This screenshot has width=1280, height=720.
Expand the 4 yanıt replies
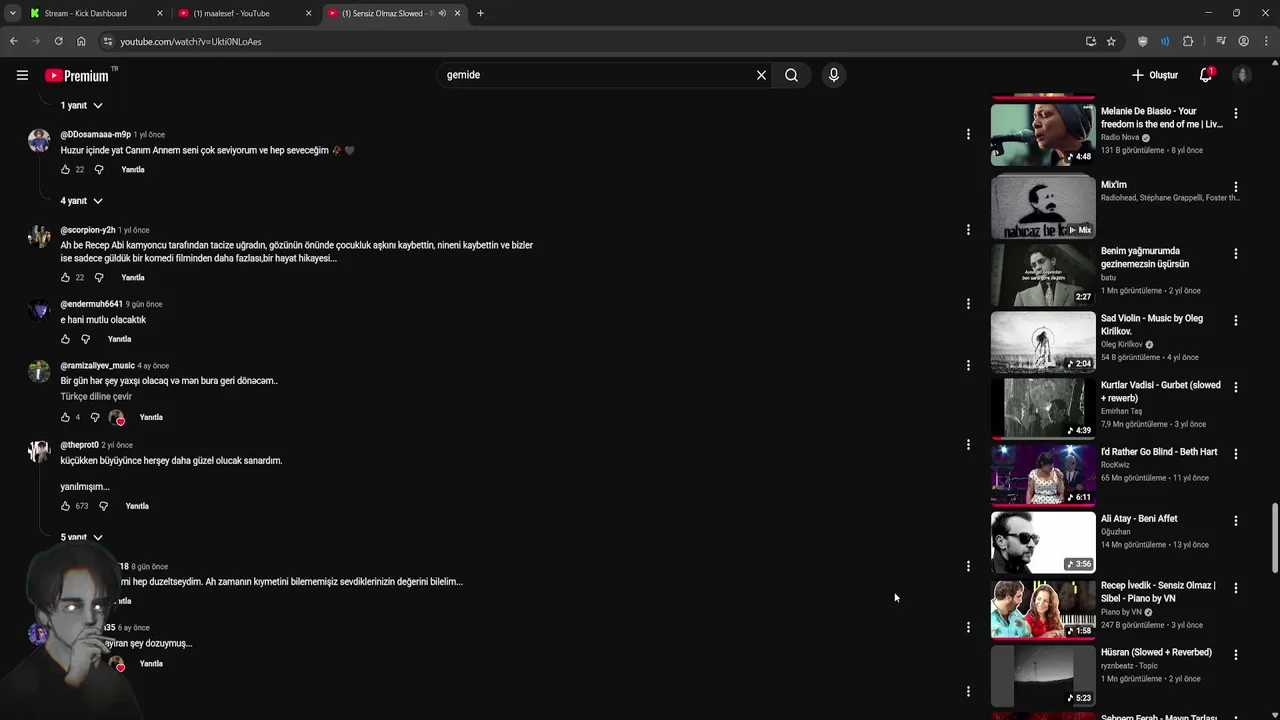pyautogui.click(x=81, y=201)
